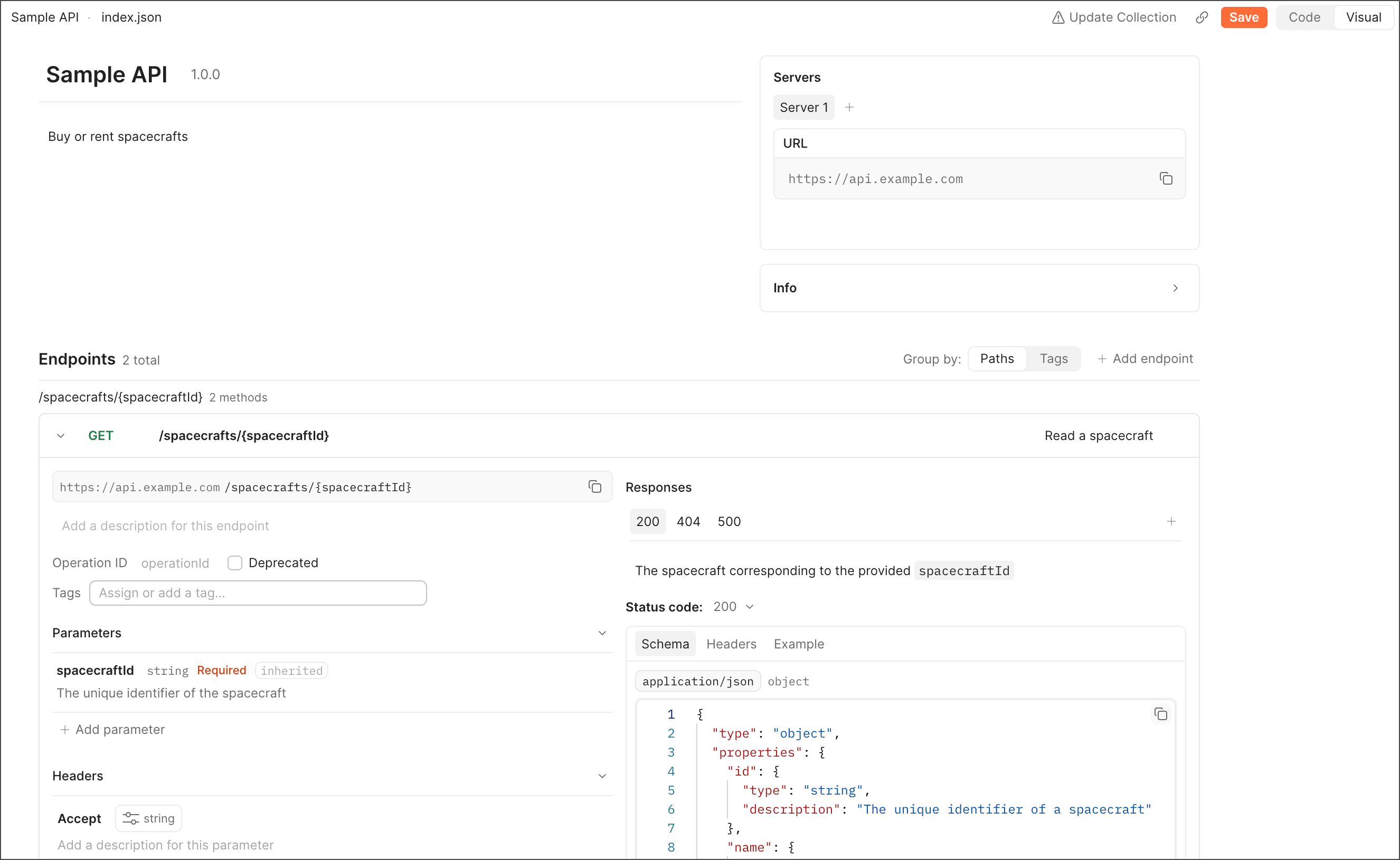
Task: Click the inherited badge
Action: pyautogui.click(x=291, y=671)
